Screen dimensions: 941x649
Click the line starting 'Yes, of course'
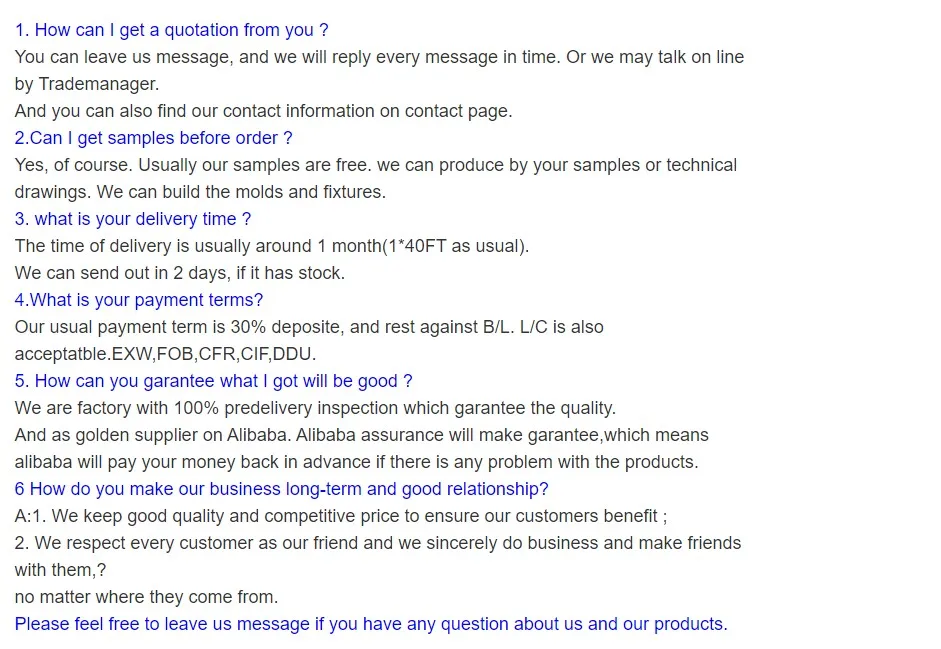pos(375,165)
